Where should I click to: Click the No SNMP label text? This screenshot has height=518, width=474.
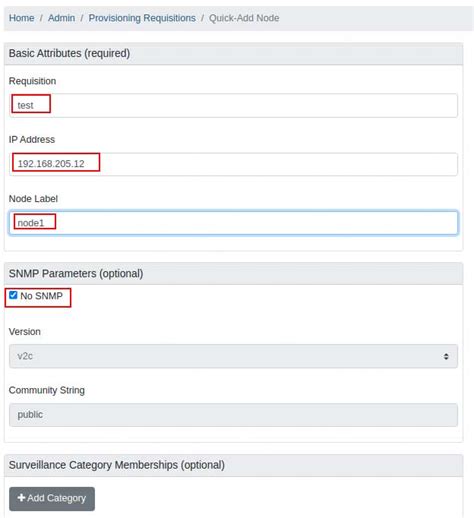coord(41,296)
